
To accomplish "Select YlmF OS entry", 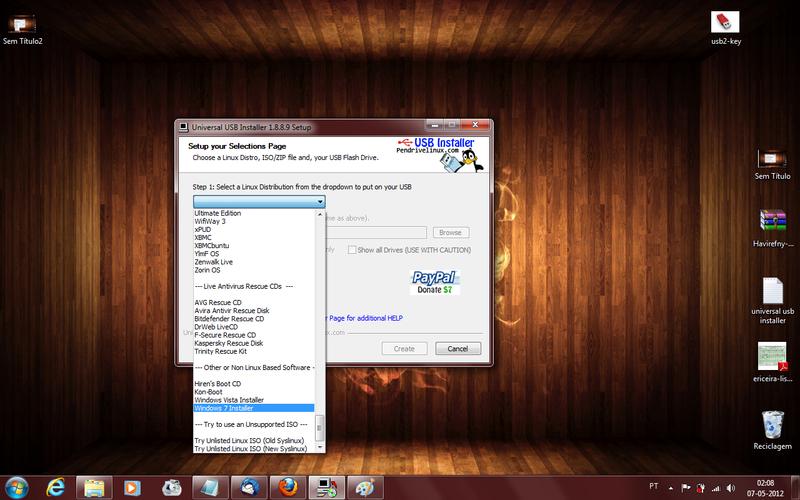I will (x=254, y=254).
